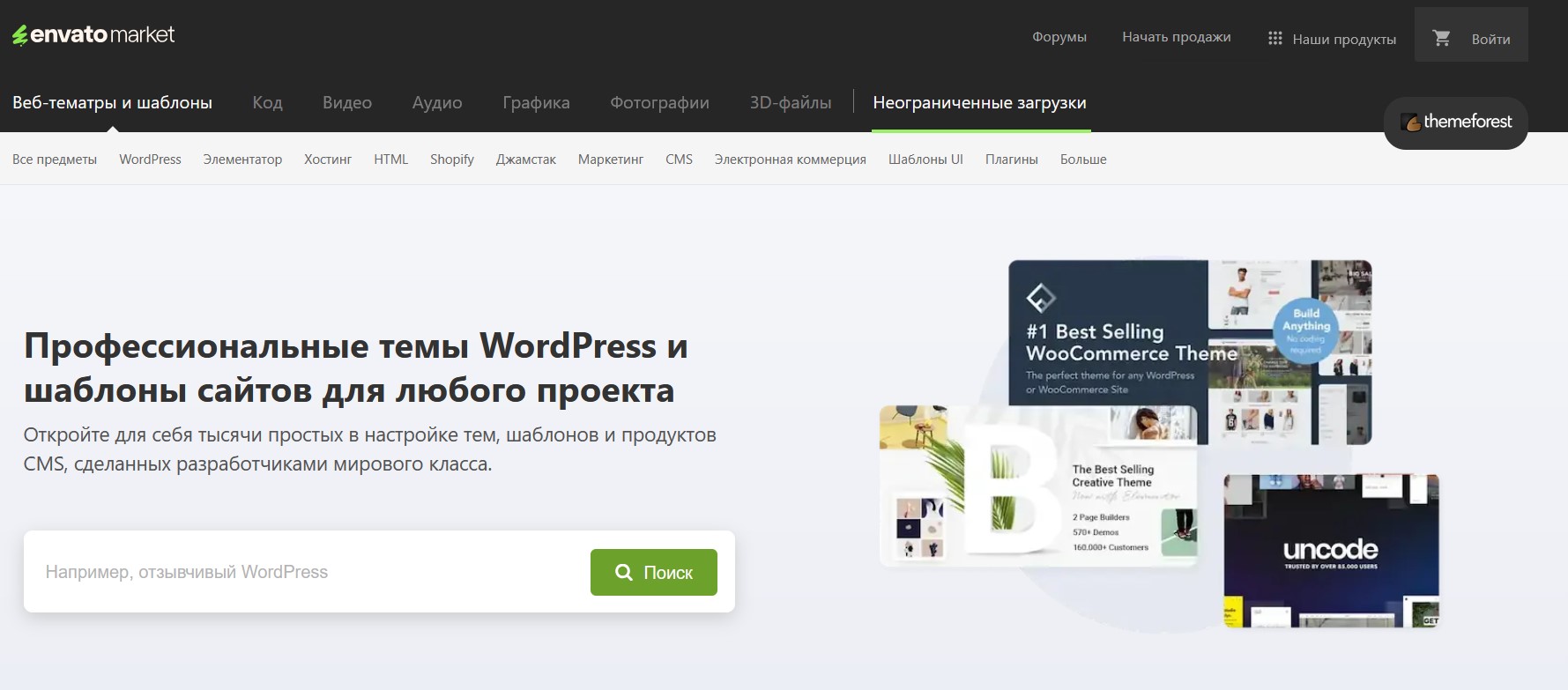Open Электронная коммерция category

[x=791, y=160]
